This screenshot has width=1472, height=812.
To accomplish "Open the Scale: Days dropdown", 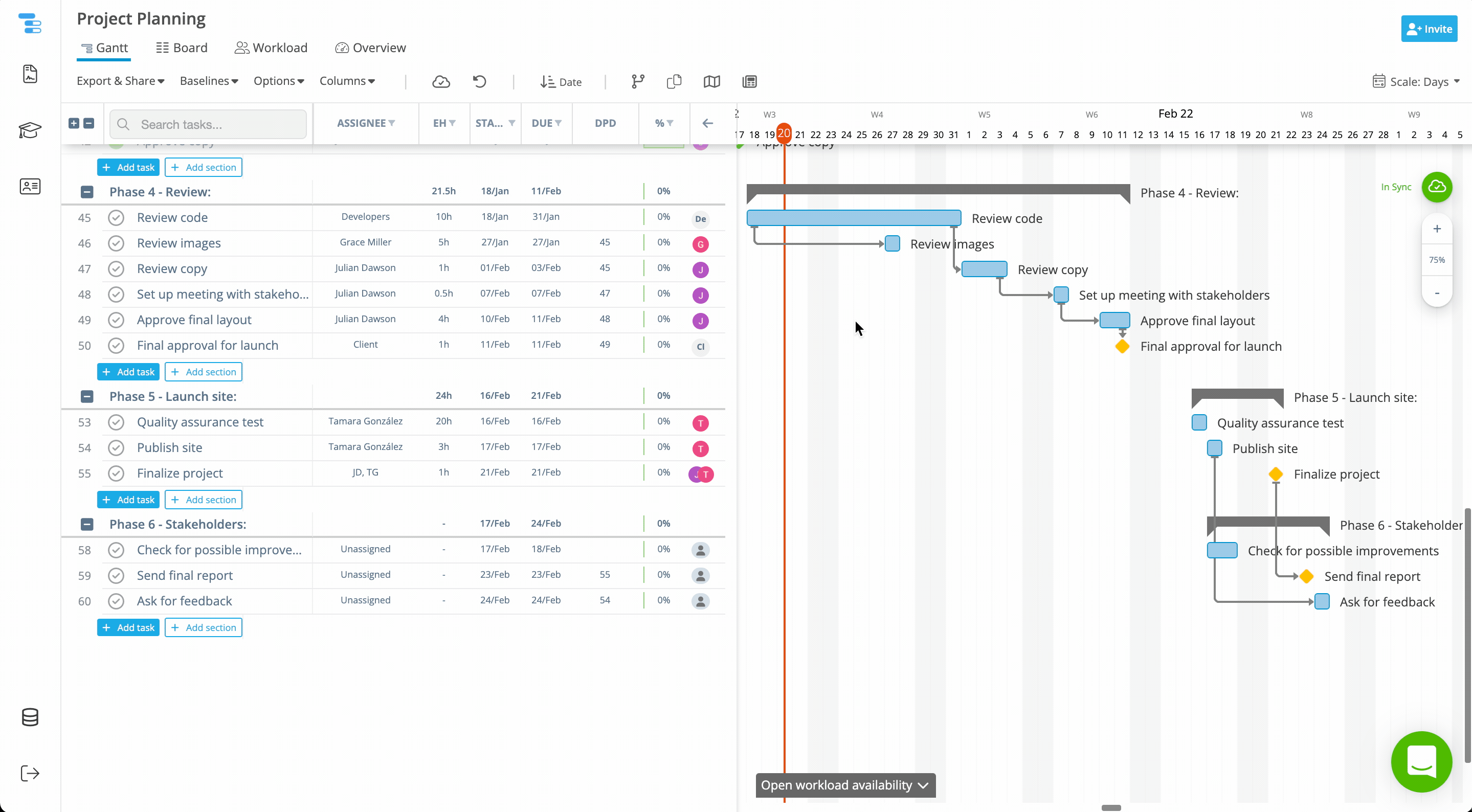I will point(1416,82).
